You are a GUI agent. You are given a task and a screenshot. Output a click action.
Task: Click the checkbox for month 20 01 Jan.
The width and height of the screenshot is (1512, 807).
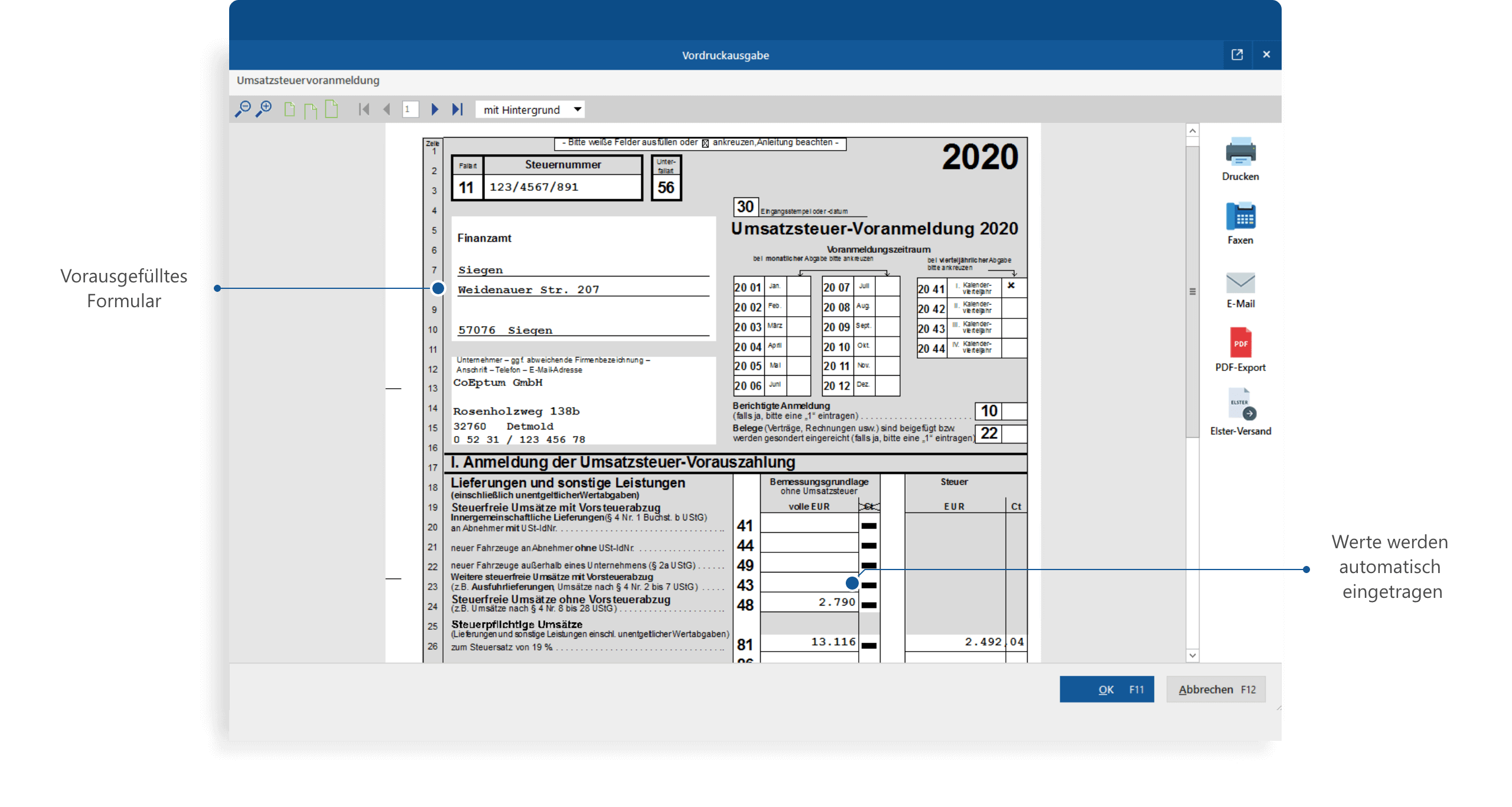pos(799,287)
